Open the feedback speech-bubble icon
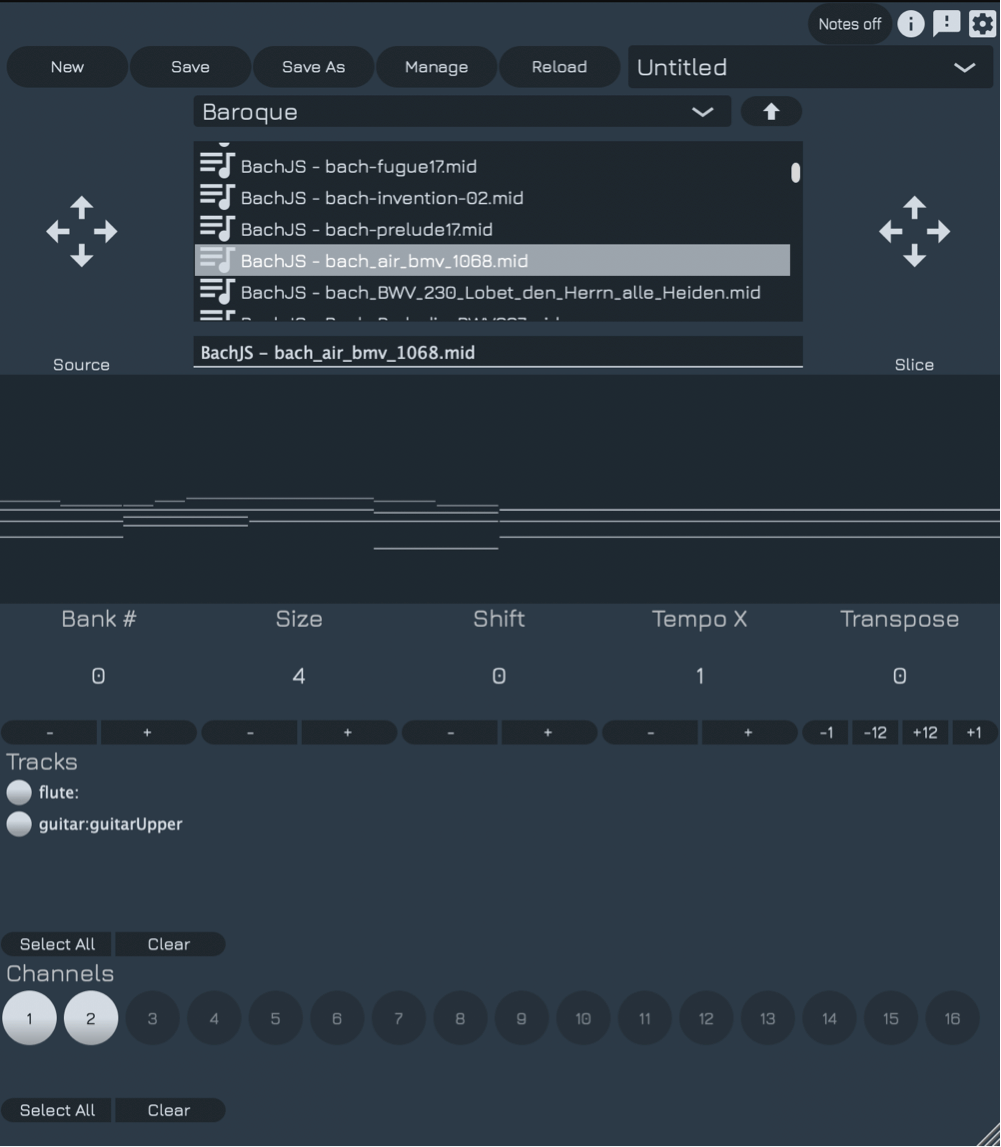 [947, 24]
